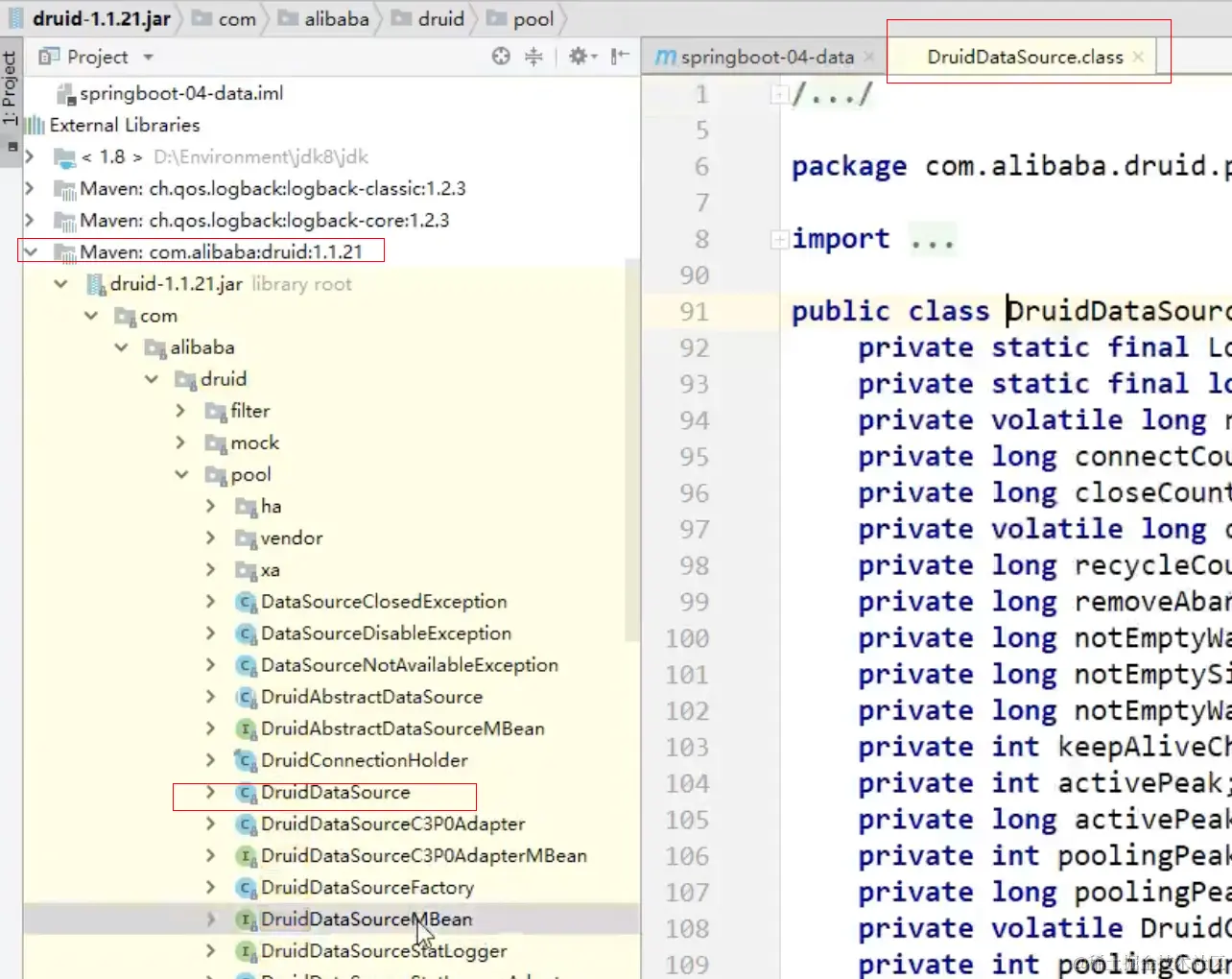Expand the mock package
Image resolution: width=1232 pixels, height=979 pixels.
point(181,442)
